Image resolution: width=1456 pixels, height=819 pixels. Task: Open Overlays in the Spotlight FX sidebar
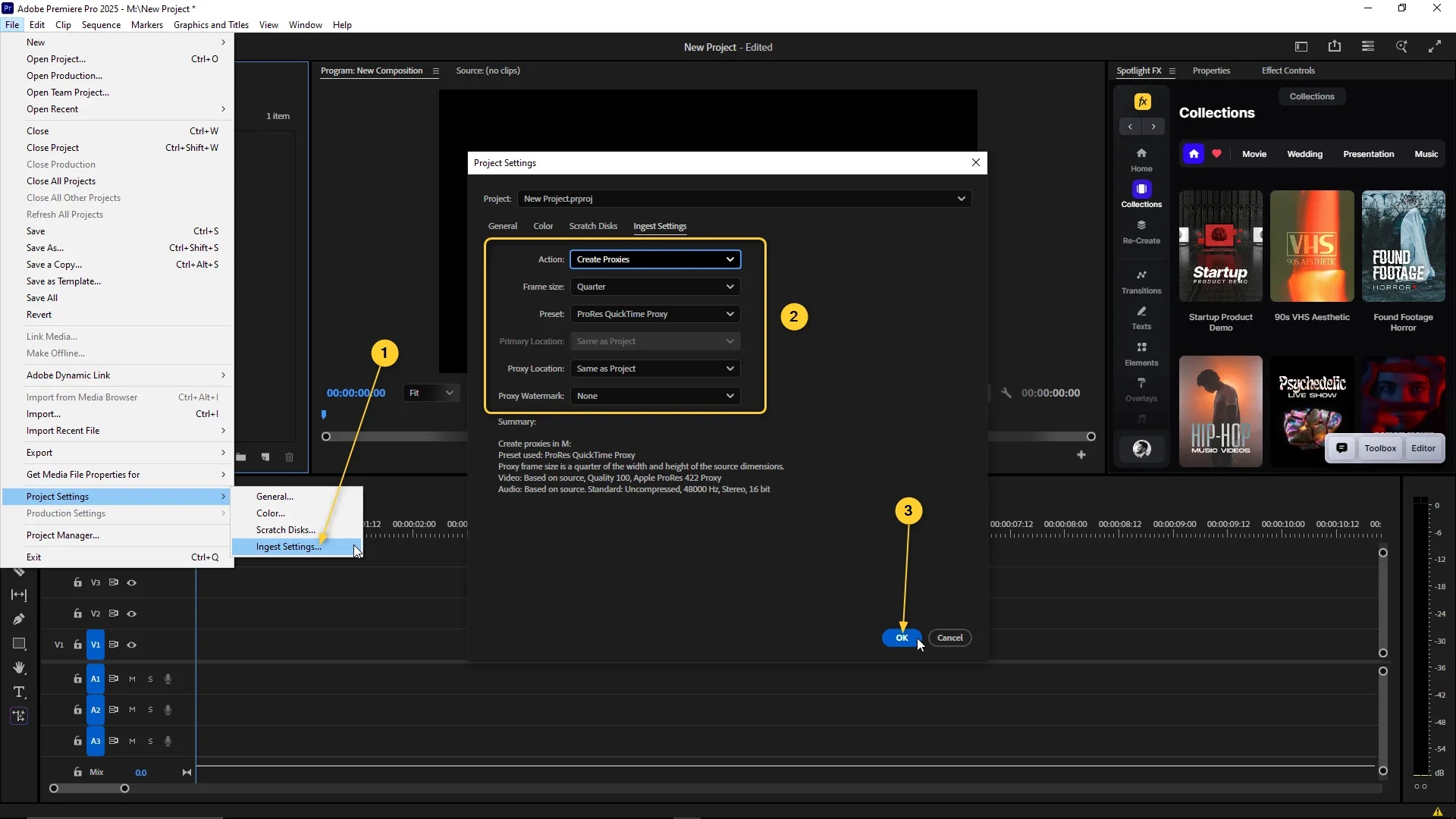tap(1141, 390)
